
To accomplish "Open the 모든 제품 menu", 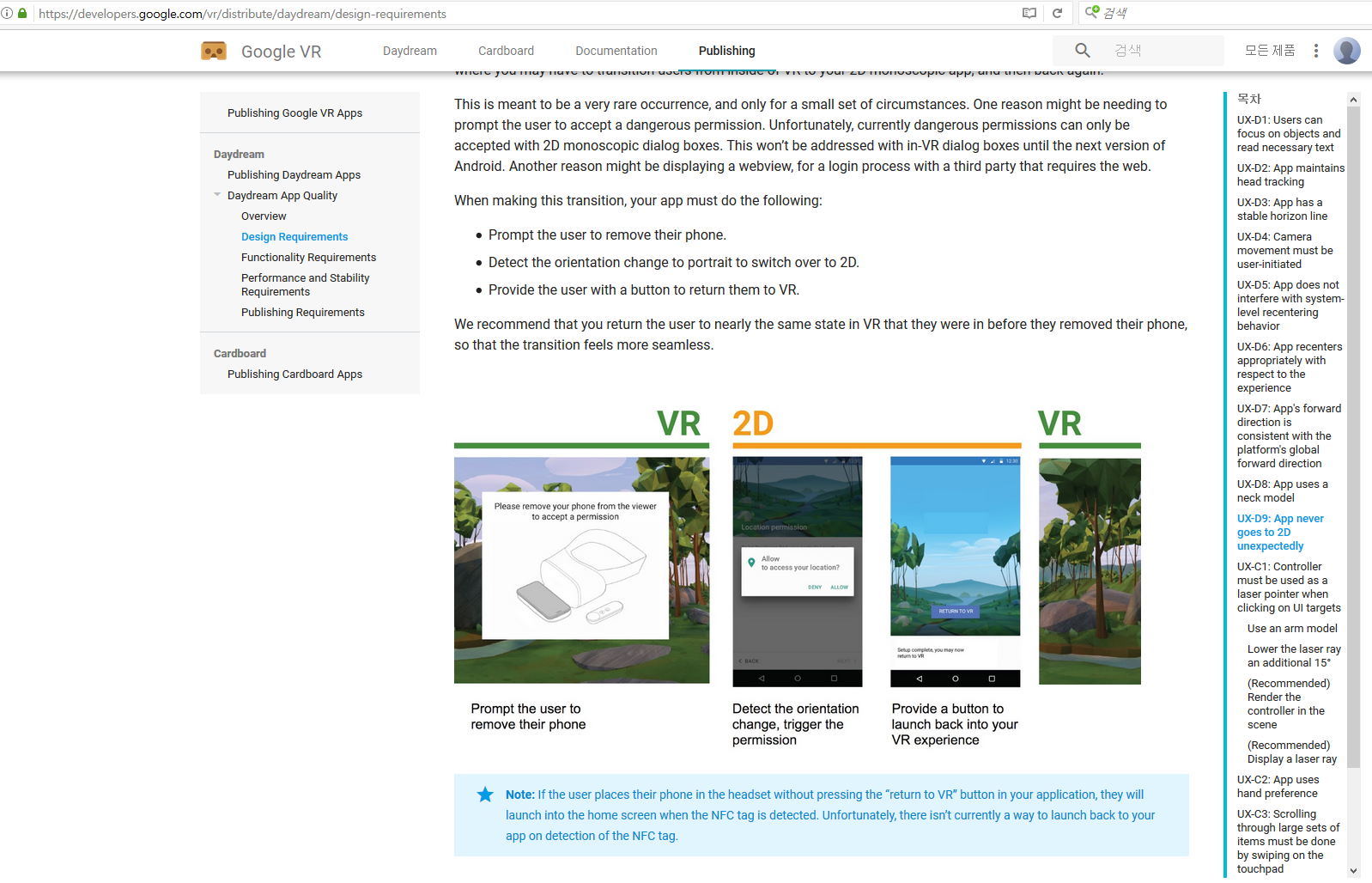I will [x=1270, y=51].
